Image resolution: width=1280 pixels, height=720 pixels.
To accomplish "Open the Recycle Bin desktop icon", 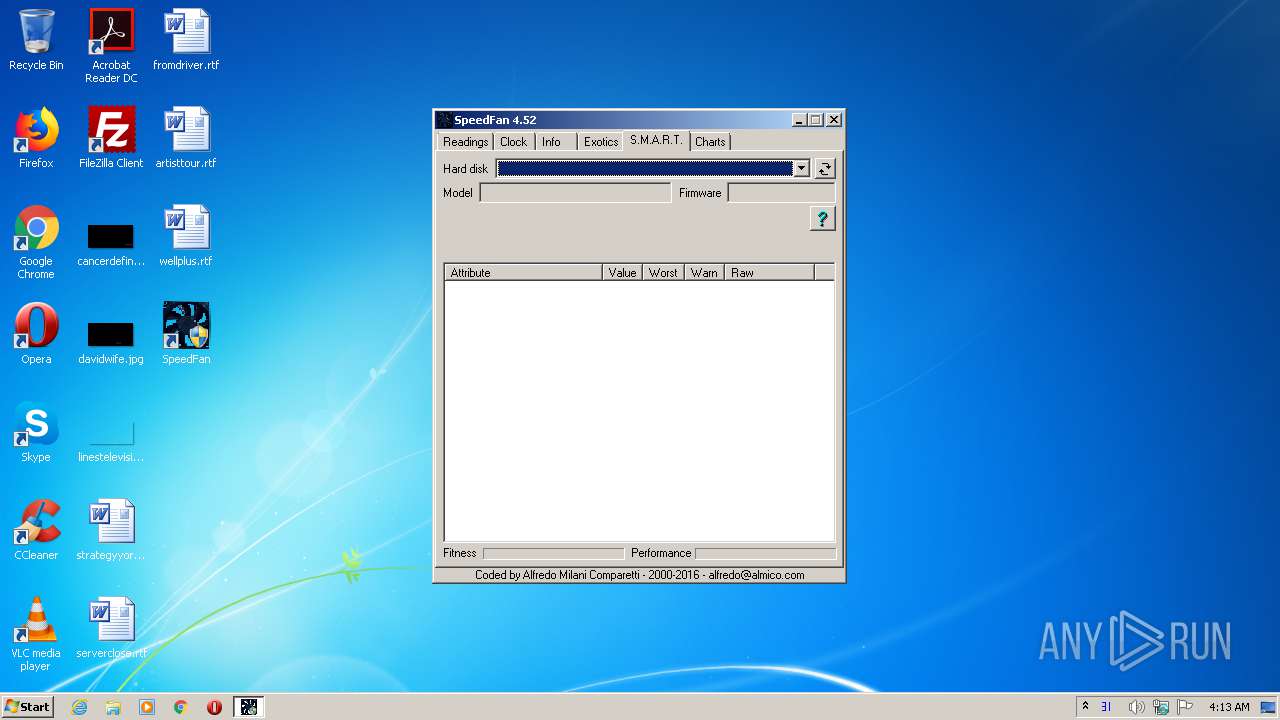I will click(x=36, y=41).
